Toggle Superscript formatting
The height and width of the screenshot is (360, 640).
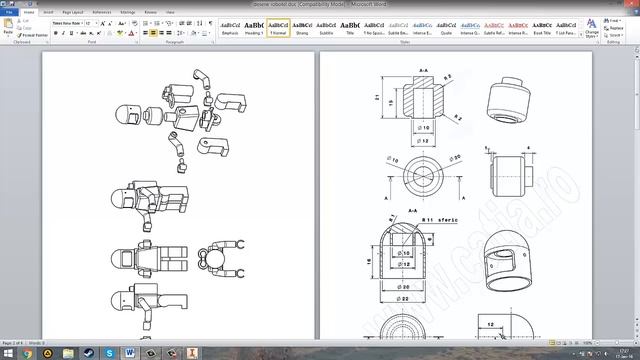coord(99,33)
